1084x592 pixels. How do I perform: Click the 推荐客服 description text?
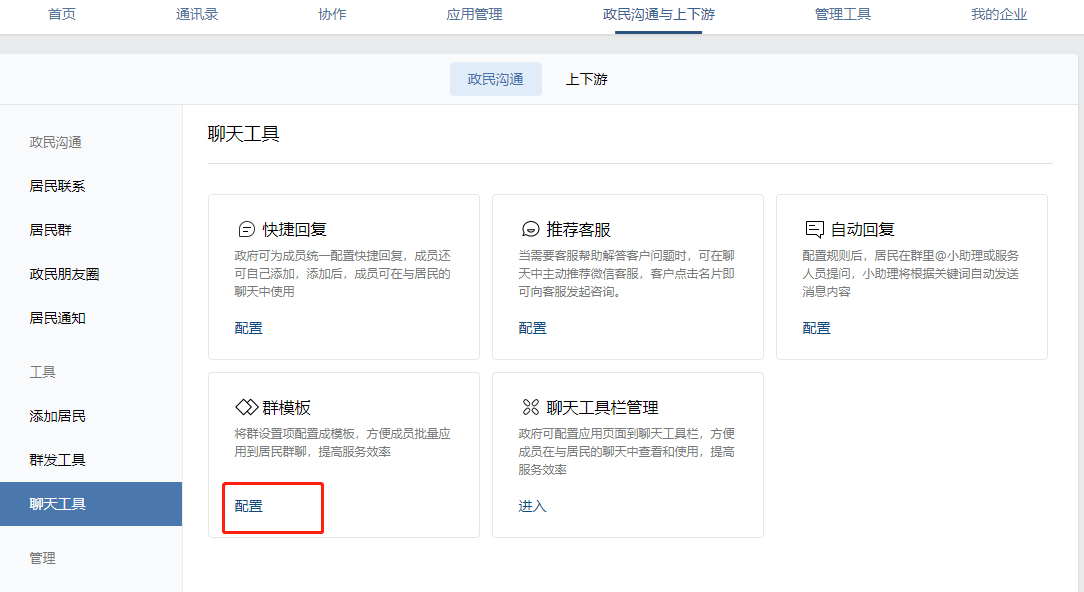(x=626, y=274)
